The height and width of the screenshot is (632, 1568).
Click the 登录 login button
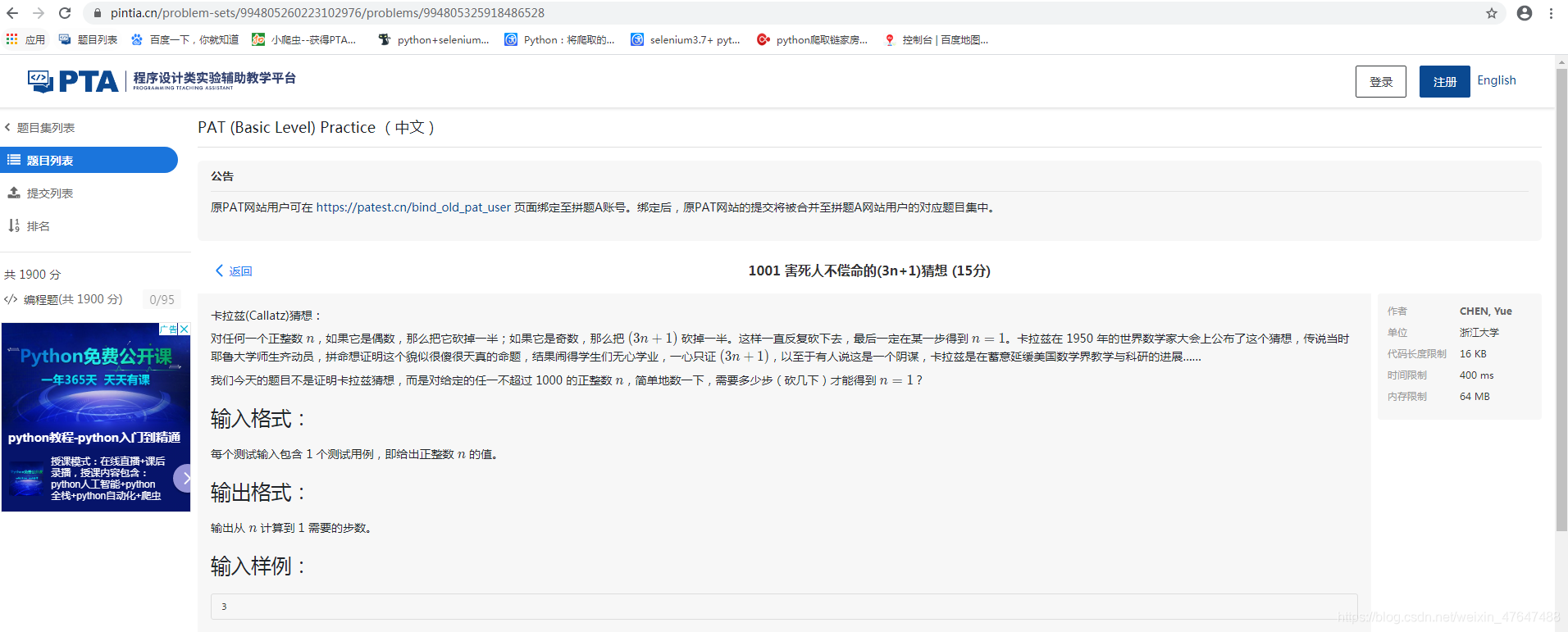point(1381,81)
